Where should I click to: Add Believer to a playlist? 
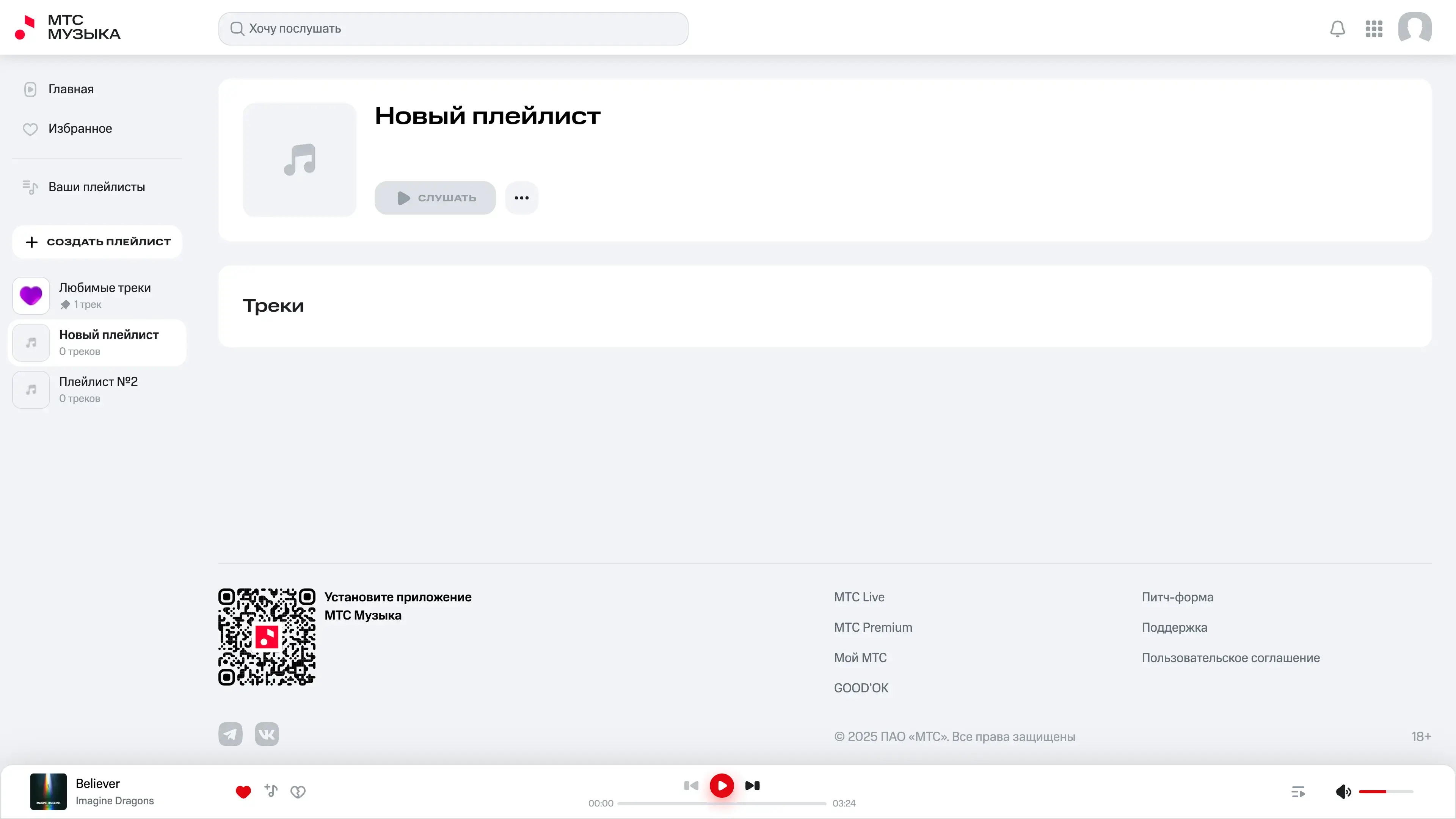271,791
